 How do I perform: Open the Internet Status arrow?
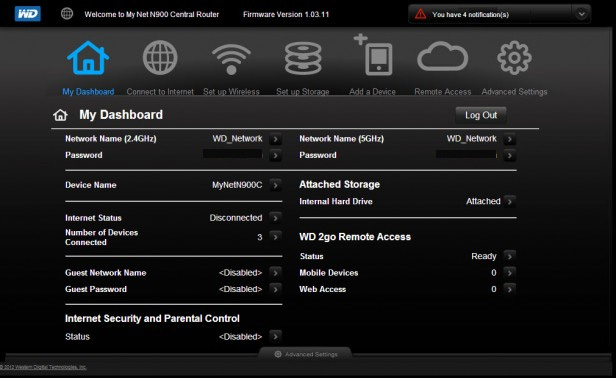[275, 218]
